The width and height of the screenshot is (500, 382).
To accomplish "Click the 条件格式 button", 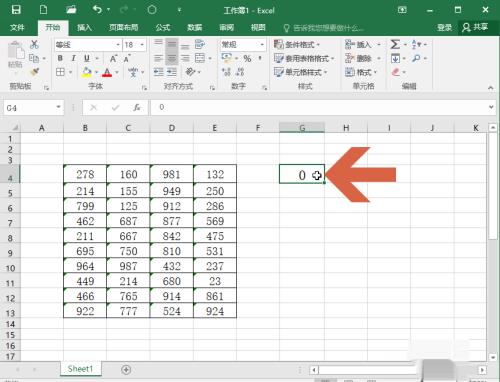I will pyautogui.click(x=297, y=44).
